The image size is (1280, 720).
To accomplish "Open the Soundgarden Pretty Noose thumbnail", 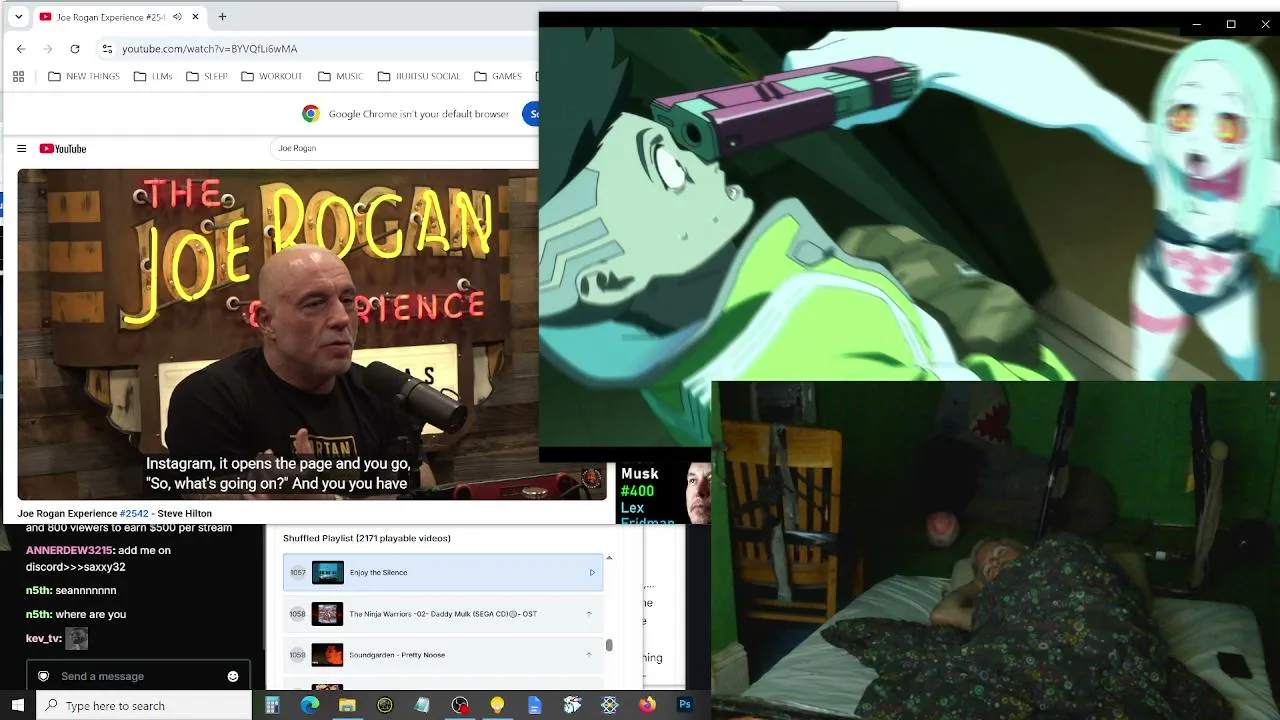I will tap(328, 655).
